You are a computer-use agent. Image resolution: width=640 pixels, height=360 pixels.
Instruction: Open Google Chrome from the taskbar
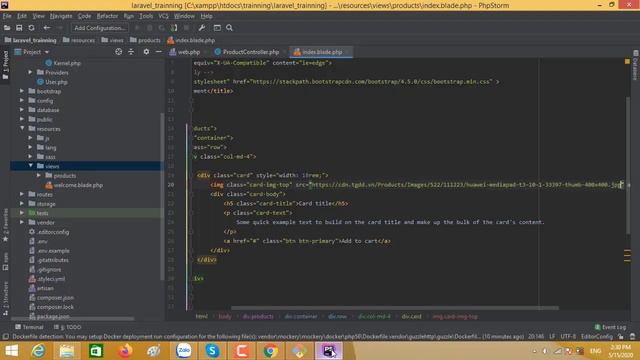[x=270, y=351]
